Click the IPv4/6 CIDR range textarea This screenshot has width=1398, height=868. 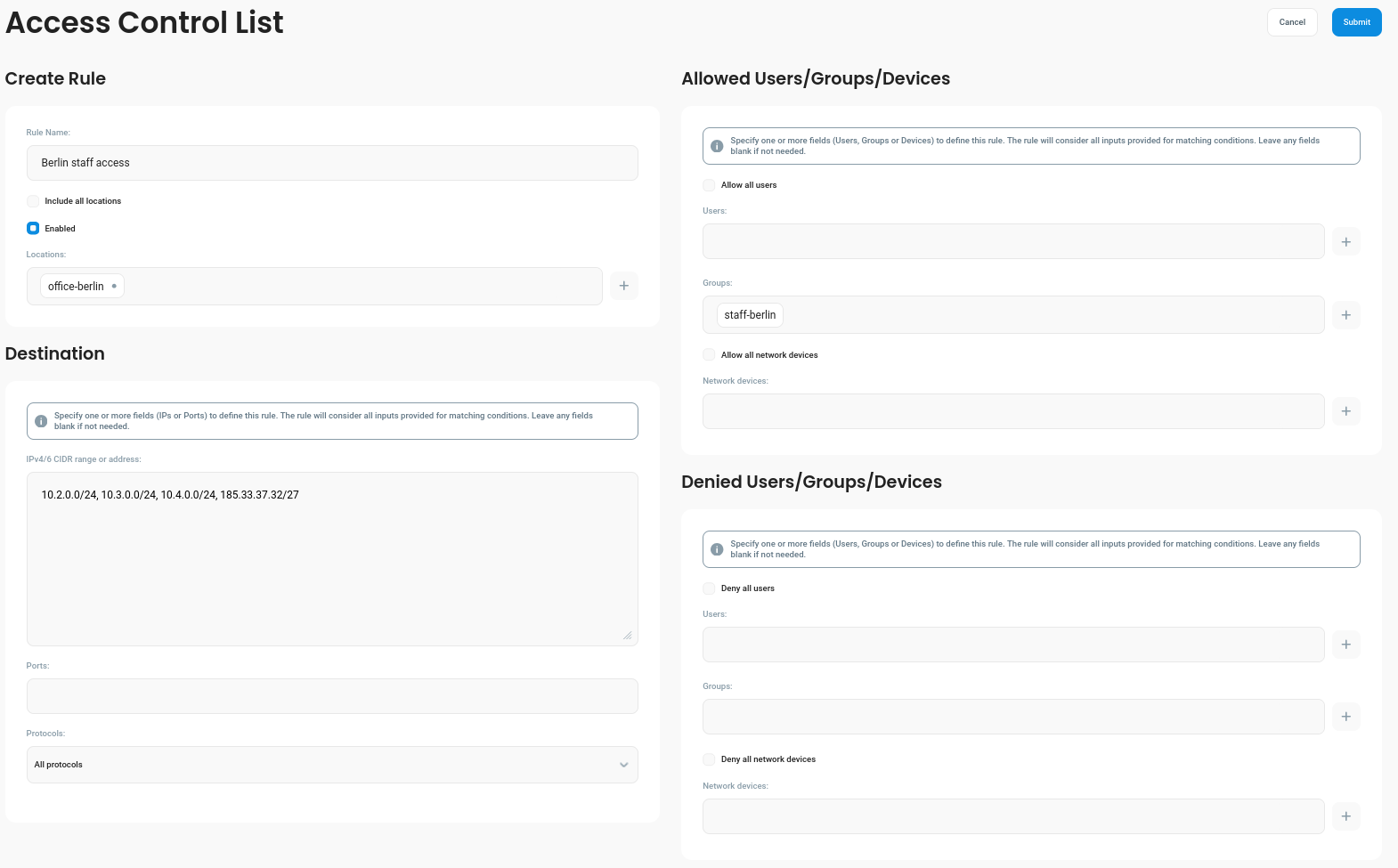pos(332,559)
